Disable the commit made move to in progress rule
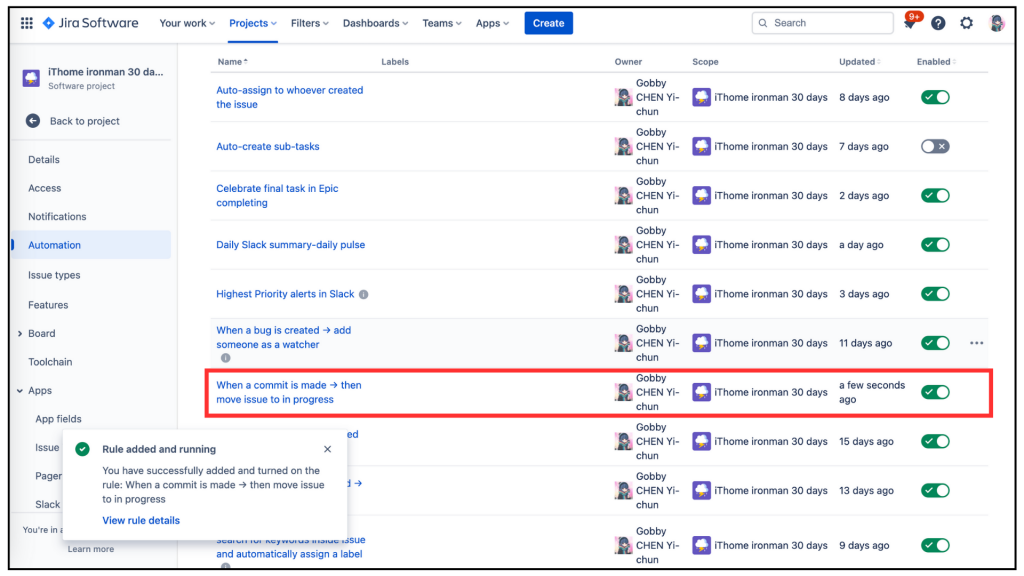The height and width of the screenshot is (576, 1024). click(x=935, y=392)
